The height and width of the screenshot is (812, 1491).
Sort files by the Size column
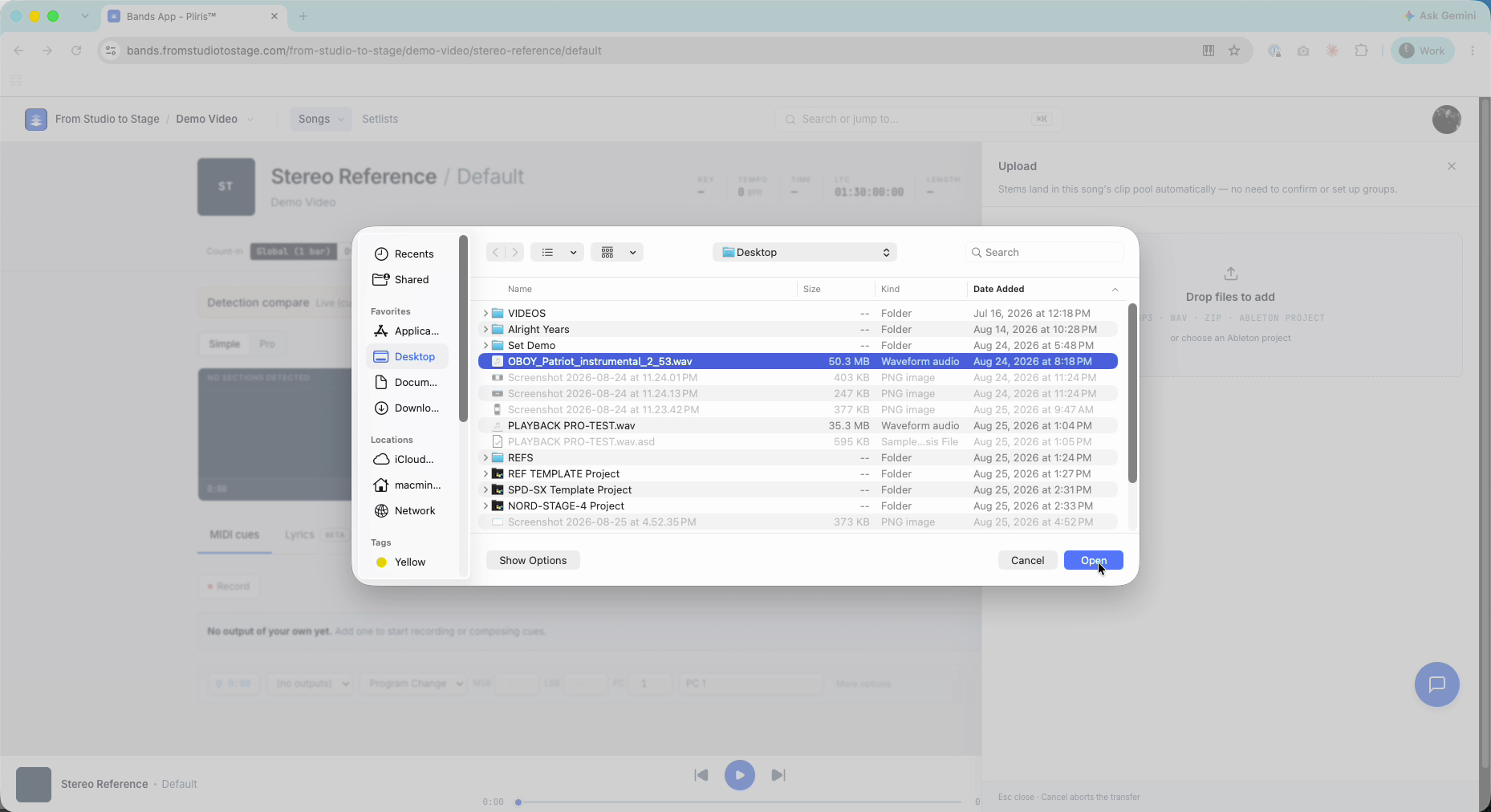812,289
